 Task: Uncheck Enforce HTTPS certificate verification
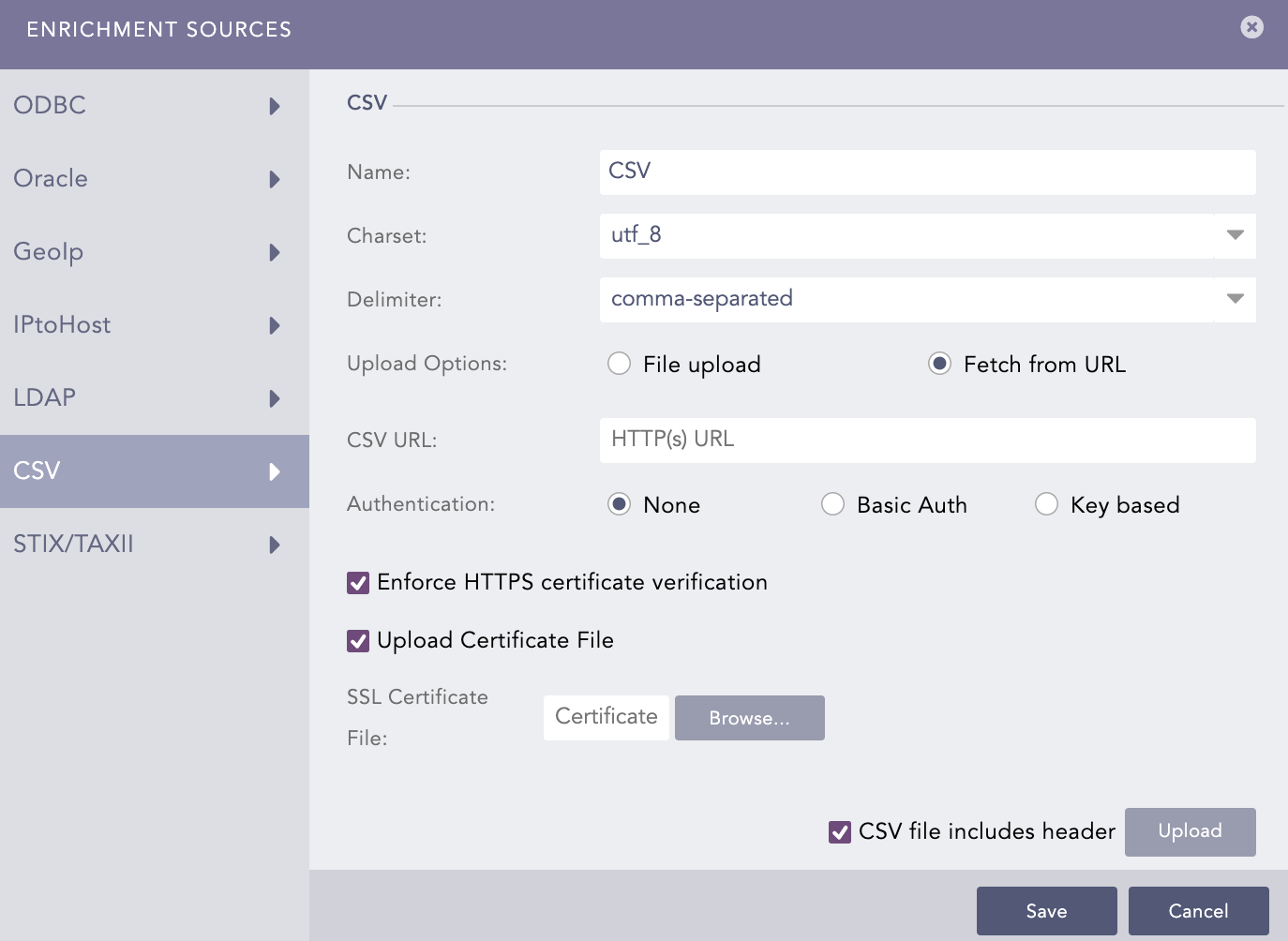click(357, 582)
